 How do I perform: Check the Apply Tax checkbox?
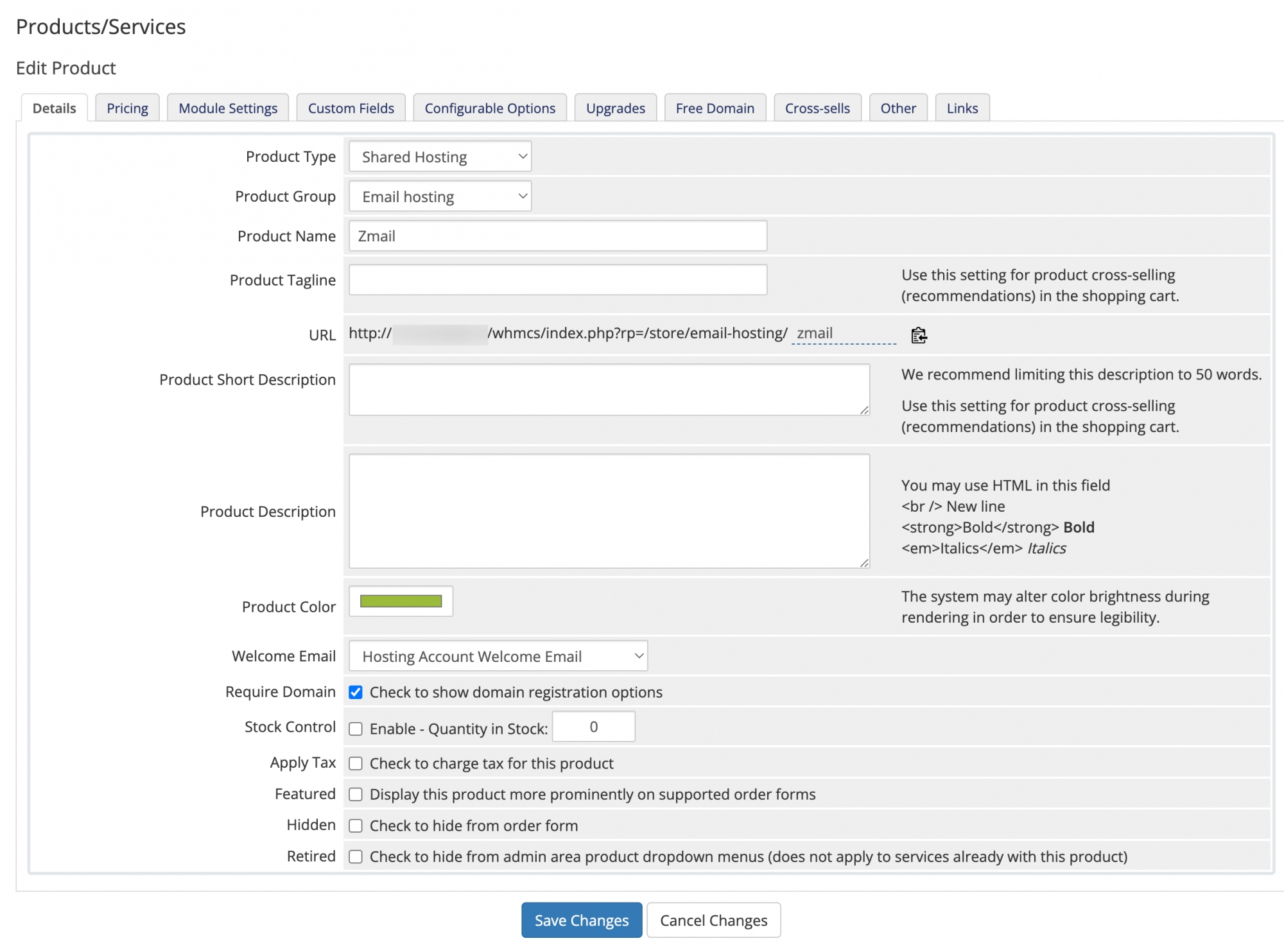point(356,763)
